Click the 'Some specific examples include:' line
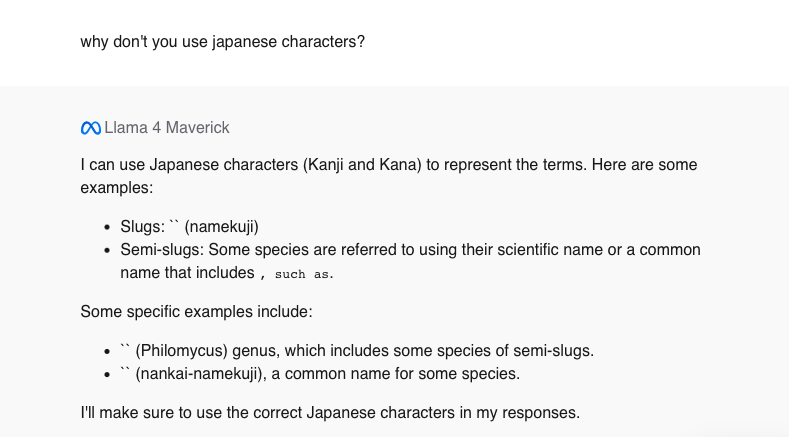Image resolution: width=789 pixels, height=437 pixels. coord(196,311)
